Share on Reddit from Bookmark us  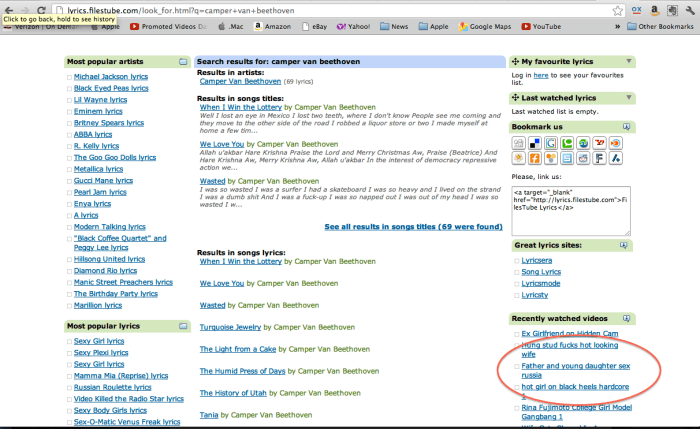[583, 158]
